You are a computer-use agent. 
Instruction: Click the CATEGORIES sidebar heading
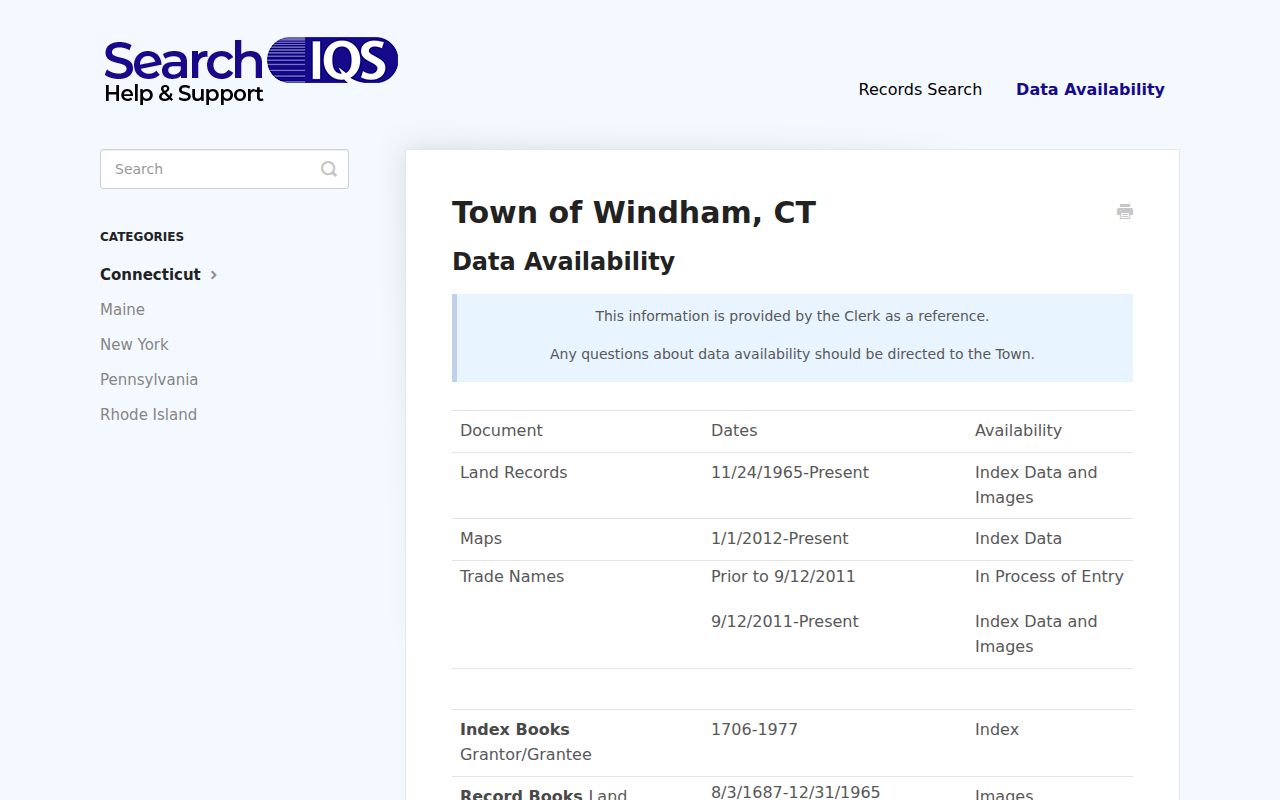(x=142, y=237)
